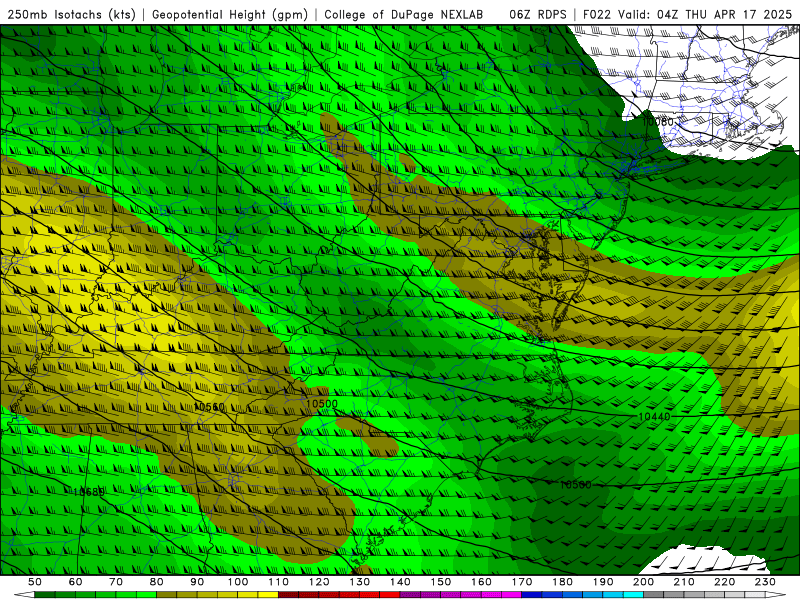Click the 10080 height contour label
This screenshot has height=600, width=800.
pyautogui.click(x=658, y=121)
